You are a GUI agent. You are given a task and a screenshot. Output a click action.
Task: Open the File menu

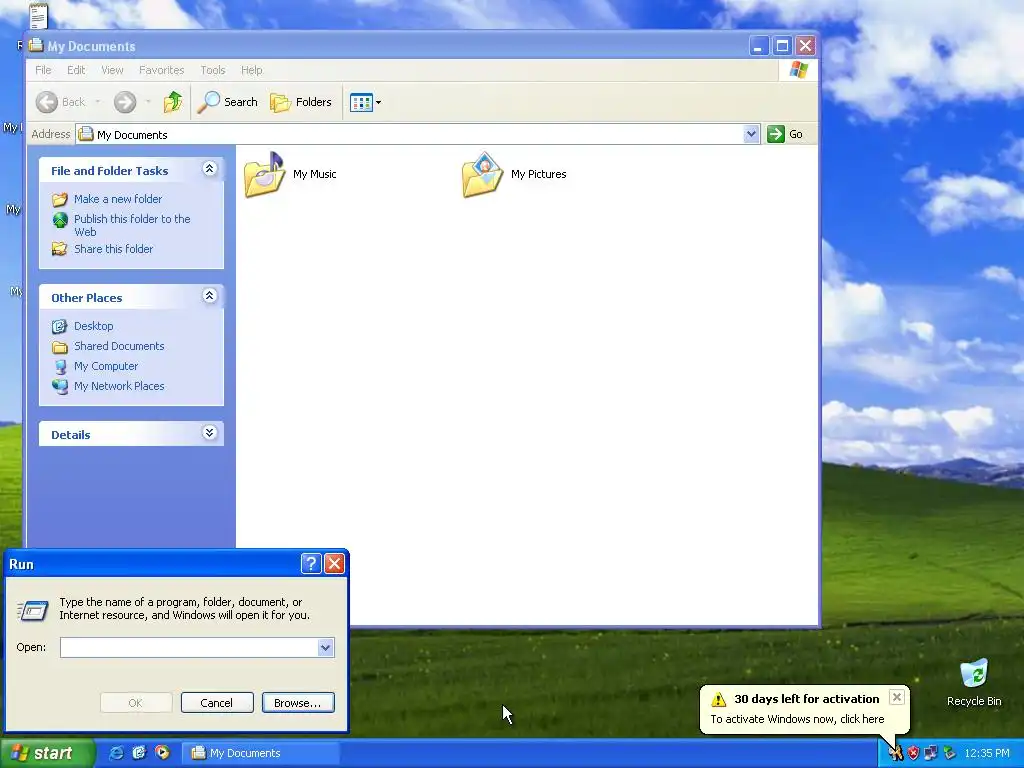point(43,70)
